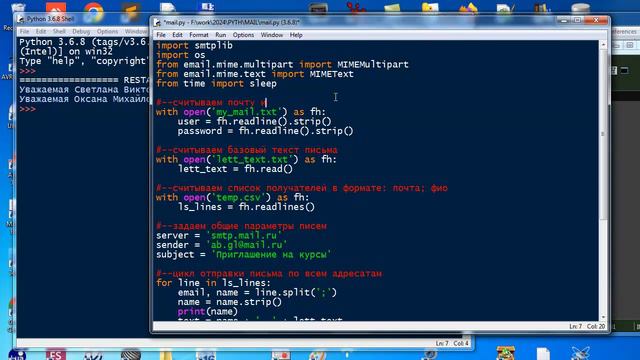This screenshot has width=640, height=360.
Task: Click 'Уважаемая Оксана' output line in Shell
Action: coord(84,99)
